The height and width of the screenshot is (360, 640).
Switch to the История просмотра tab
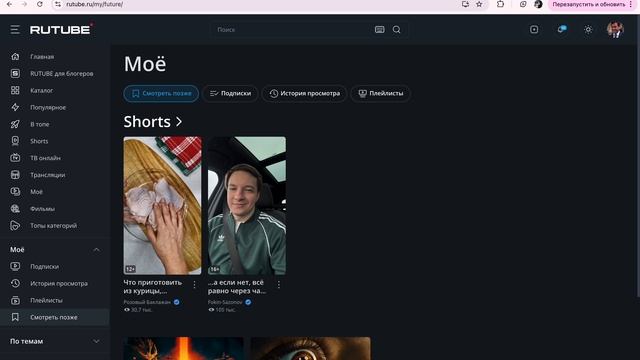click(304, 93)
